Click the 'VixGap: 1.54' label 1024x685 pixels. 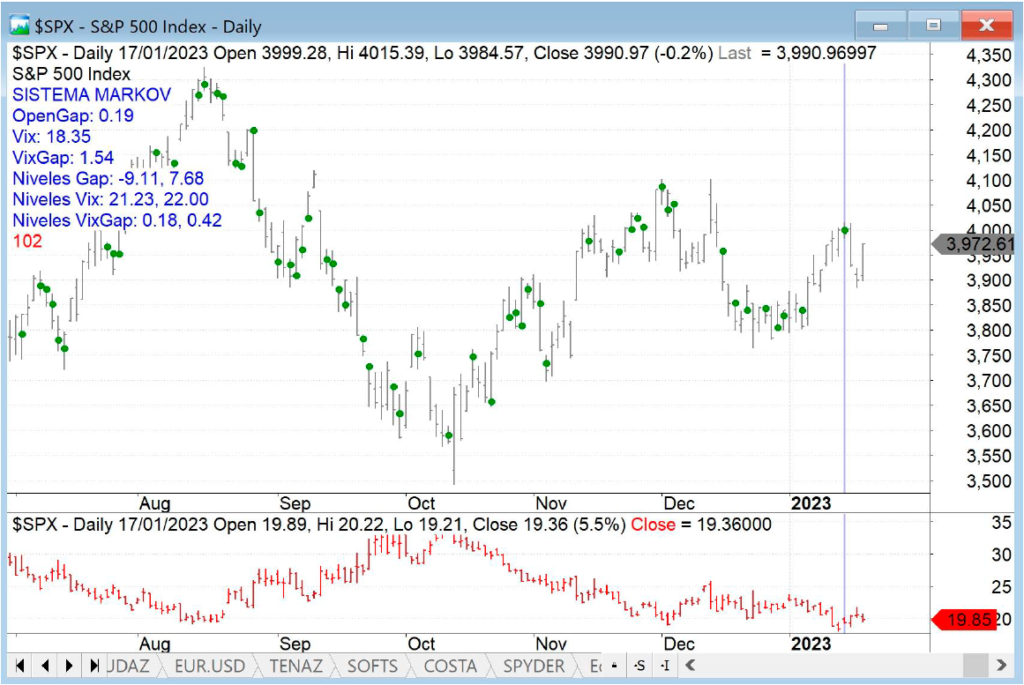point(63,157)
